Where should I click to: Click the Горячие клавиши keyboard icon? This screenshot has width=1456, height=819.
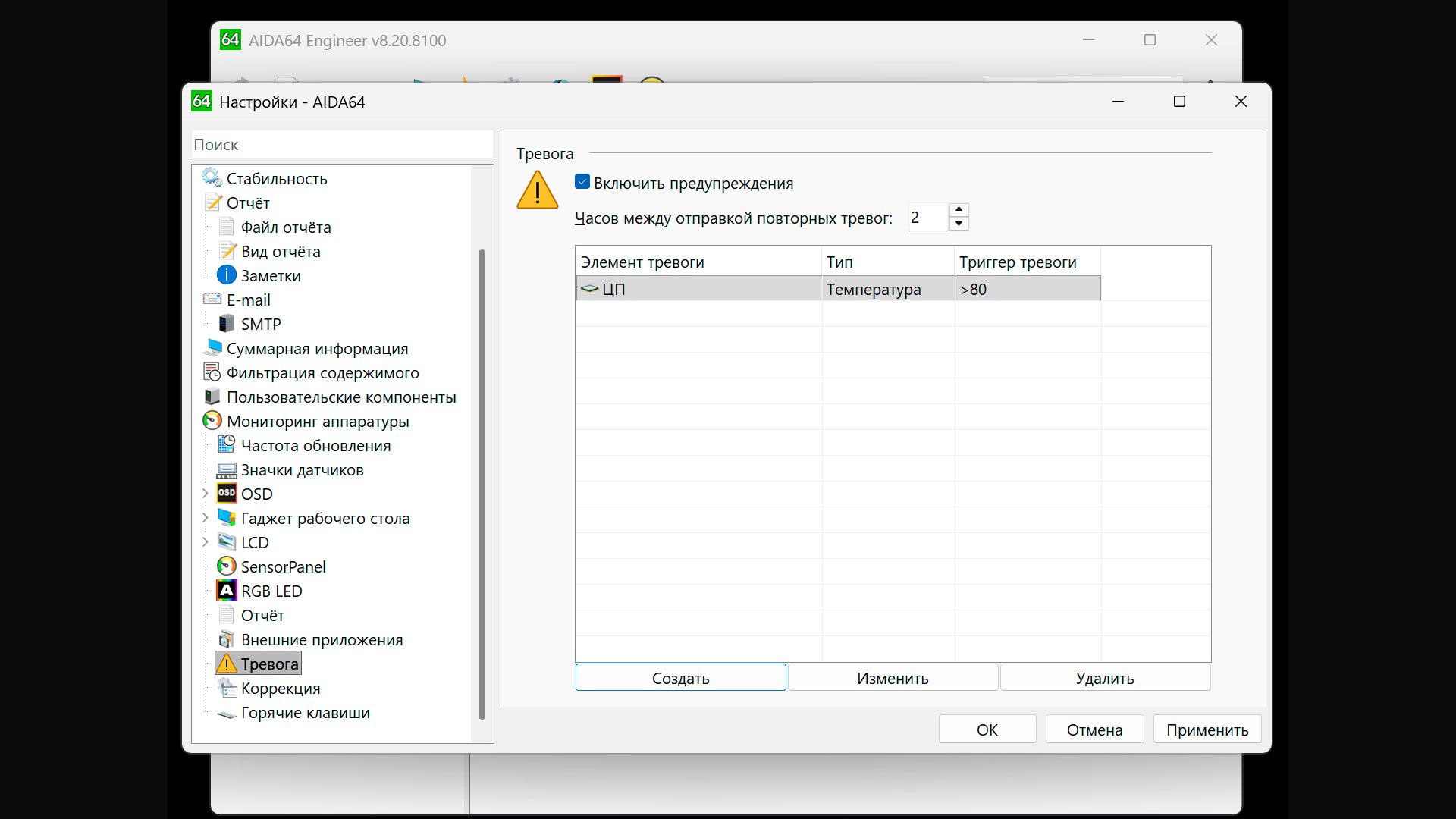point(227,714)
